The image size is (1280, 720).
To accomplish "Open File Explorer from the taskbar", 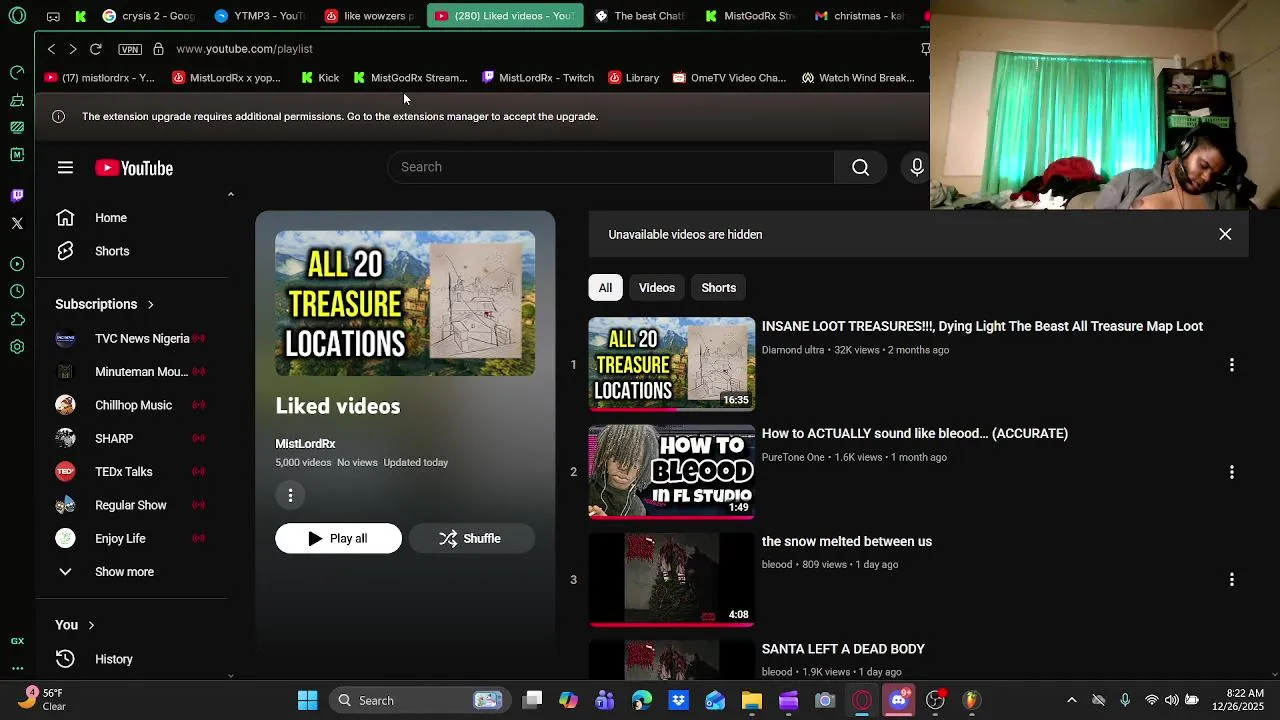I will click(x=751, y=700).
